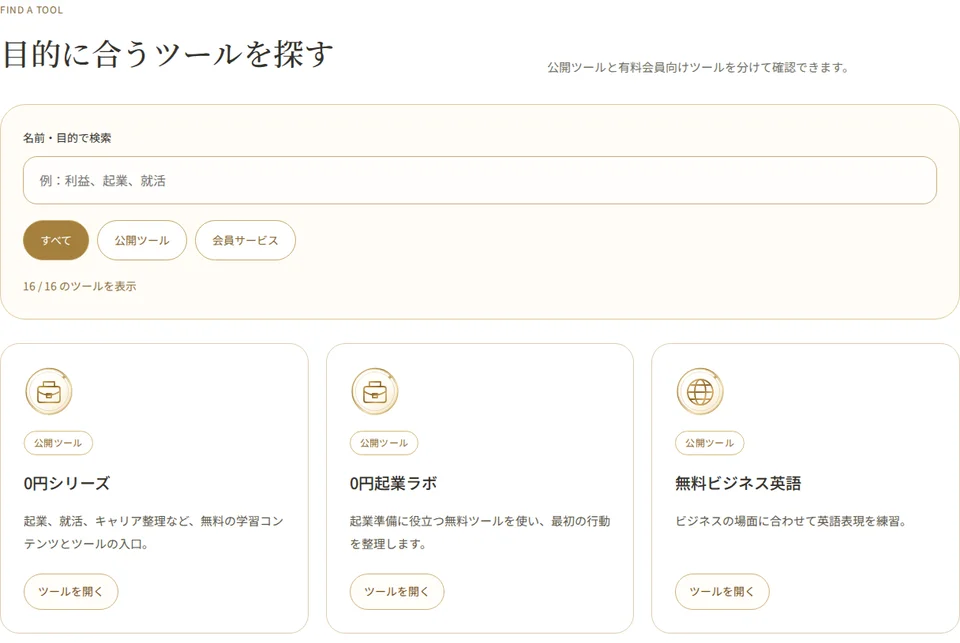Click the 公開ツール badge on 0円シリーズ card
The width and height of the screenshot is (960, 643).
pos(58,443)
